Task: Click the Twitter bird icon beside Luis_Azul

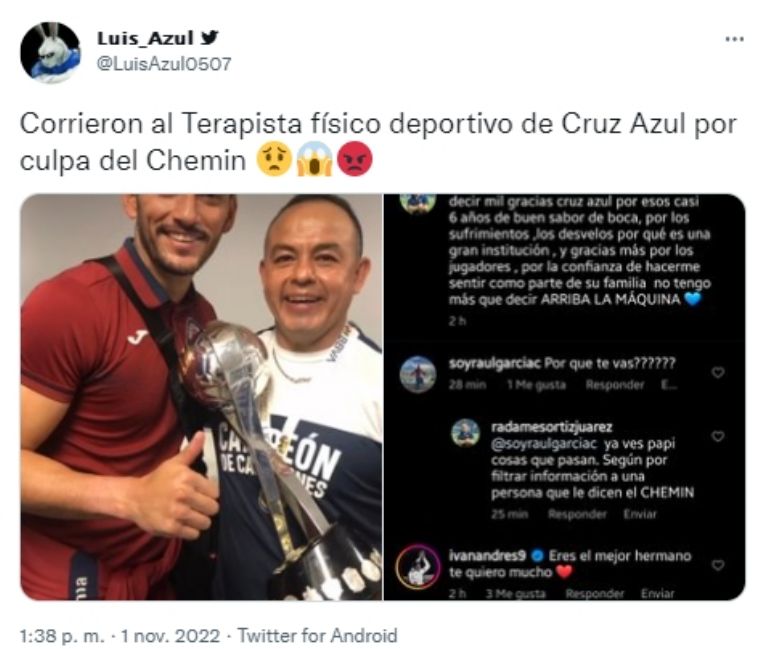Action: pyautogui.click(x=209, y=37)
